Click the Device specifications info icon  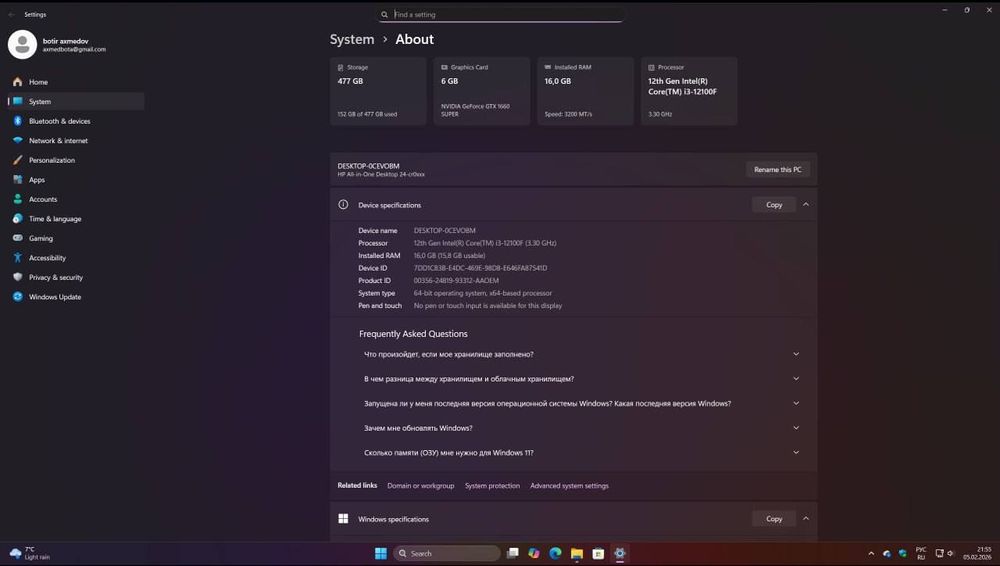click(343, 205)
